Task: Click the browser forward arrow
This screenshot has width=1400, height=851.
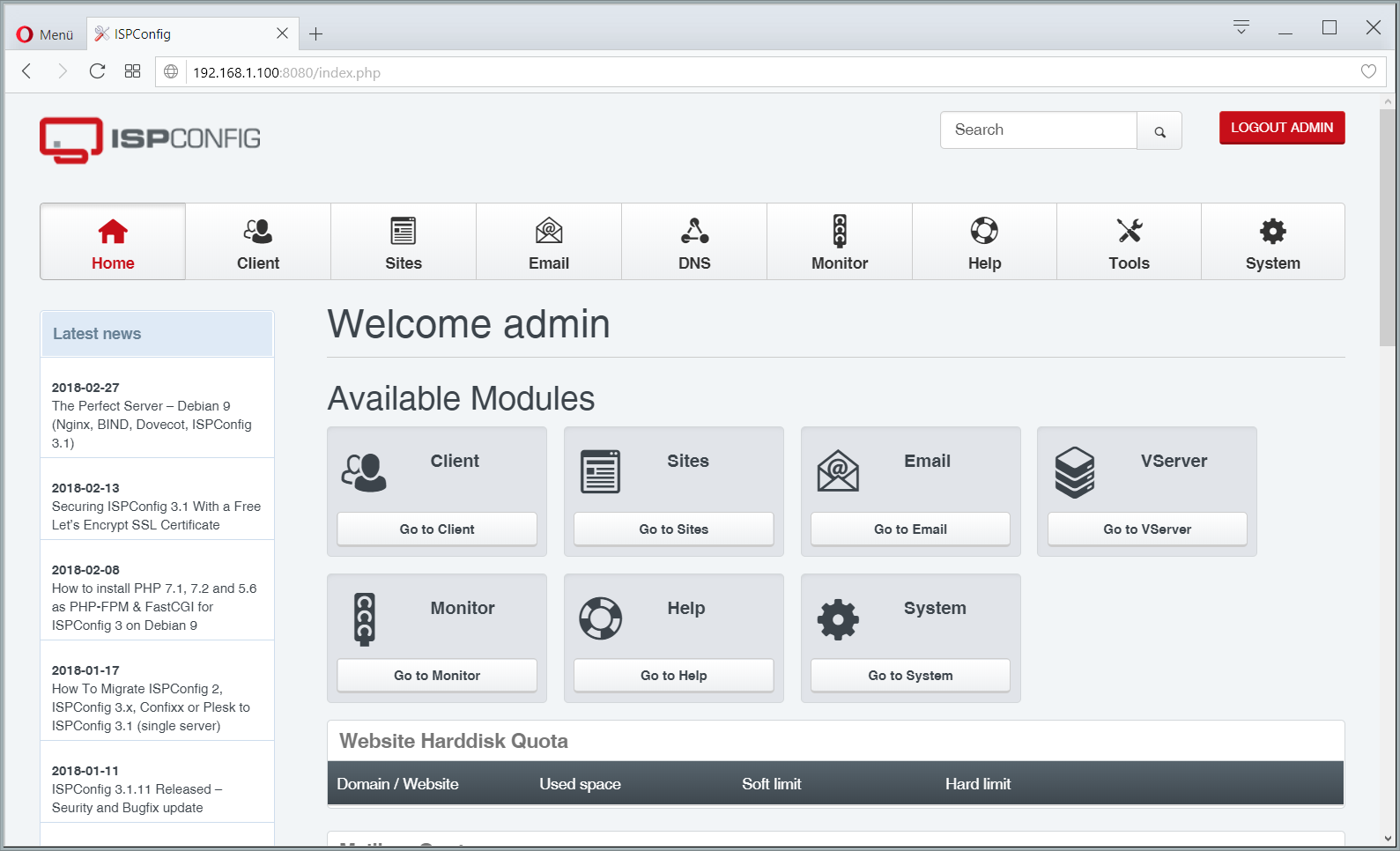Action: [x=62, y=71]
